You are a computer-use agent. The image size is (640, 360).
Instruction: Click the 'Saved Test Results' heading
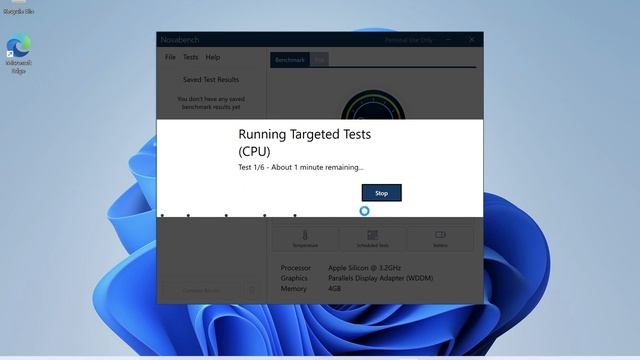[x=211, y=80]
